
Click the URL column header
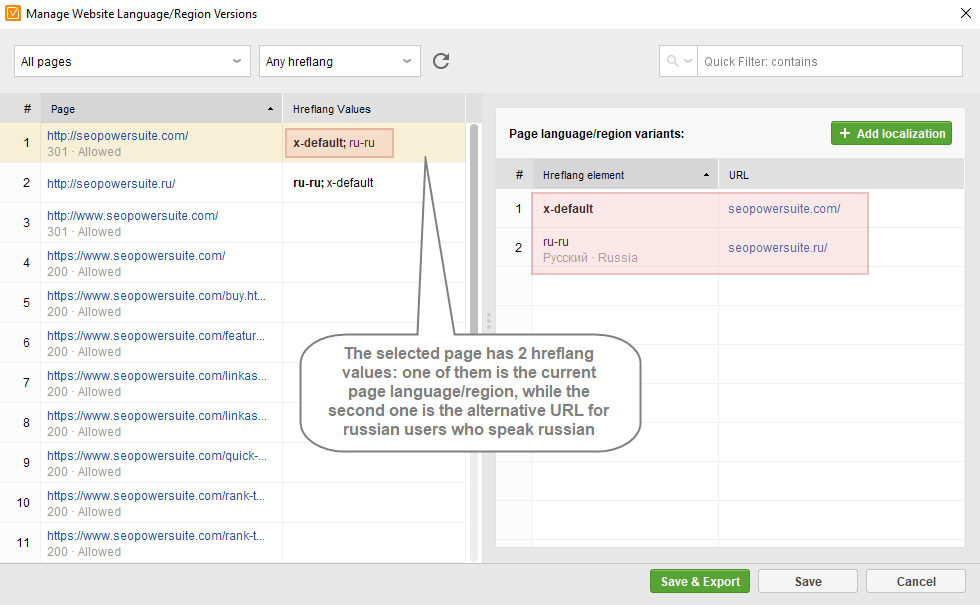[x=841, y=175]
